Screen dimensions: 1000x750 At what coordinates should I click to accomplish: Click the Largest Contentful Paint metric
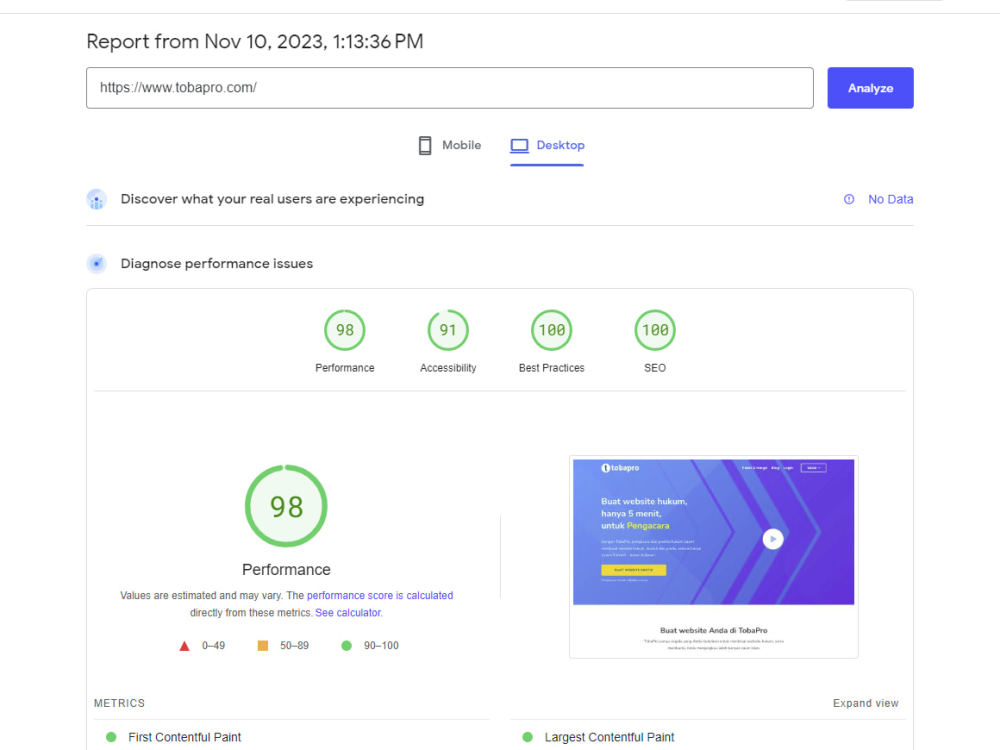click(609, 737)
